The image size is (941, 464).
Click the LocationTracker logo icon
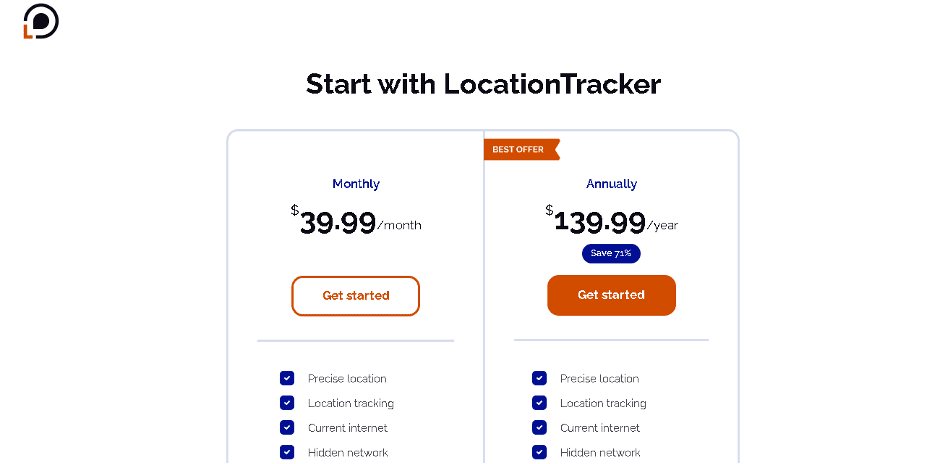point(41,22)
